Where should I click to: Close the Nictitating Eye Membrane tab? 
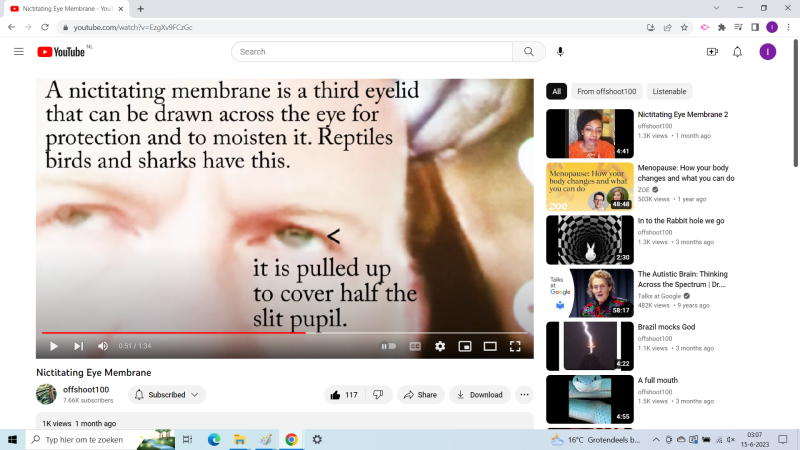point(121,9)
